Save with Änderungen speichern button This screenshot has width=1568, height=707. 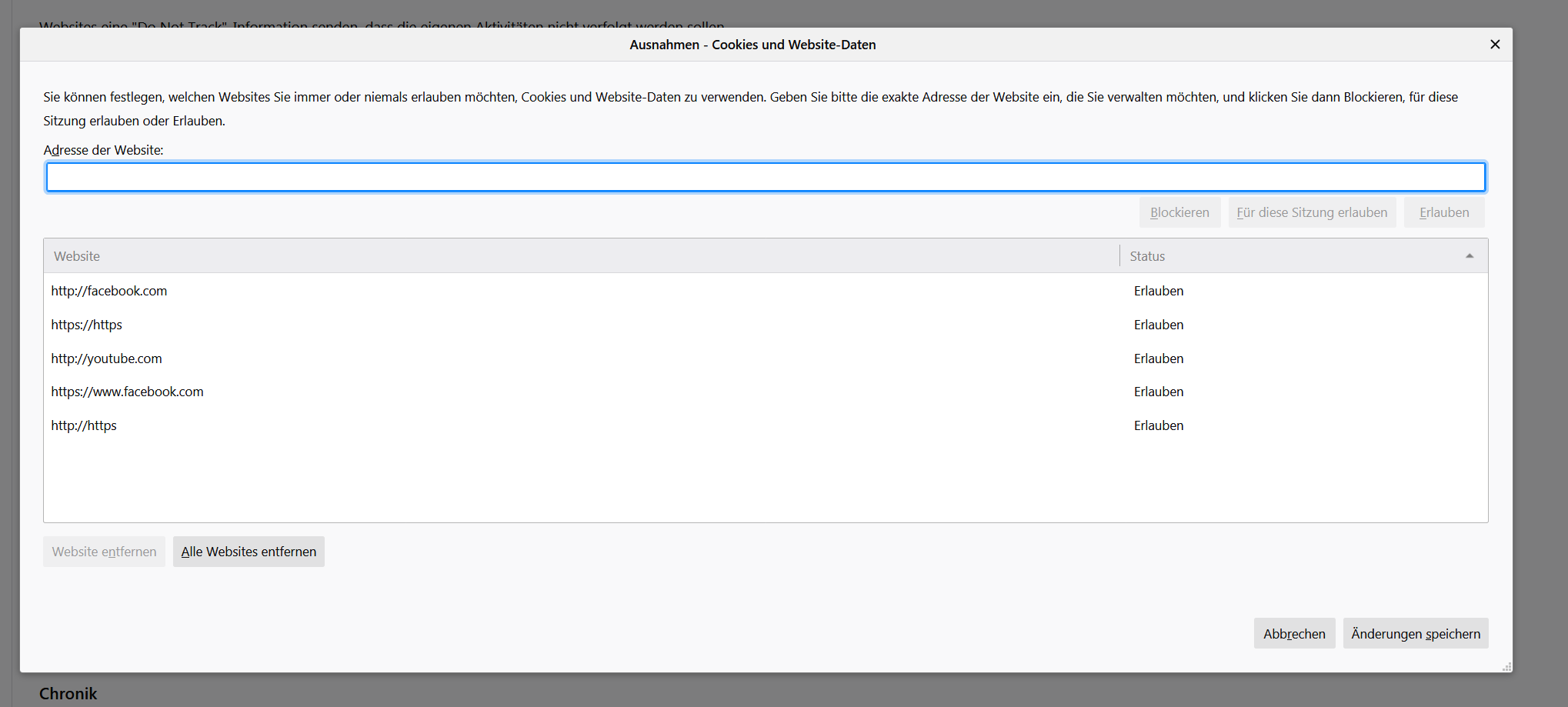point(1416,634)
